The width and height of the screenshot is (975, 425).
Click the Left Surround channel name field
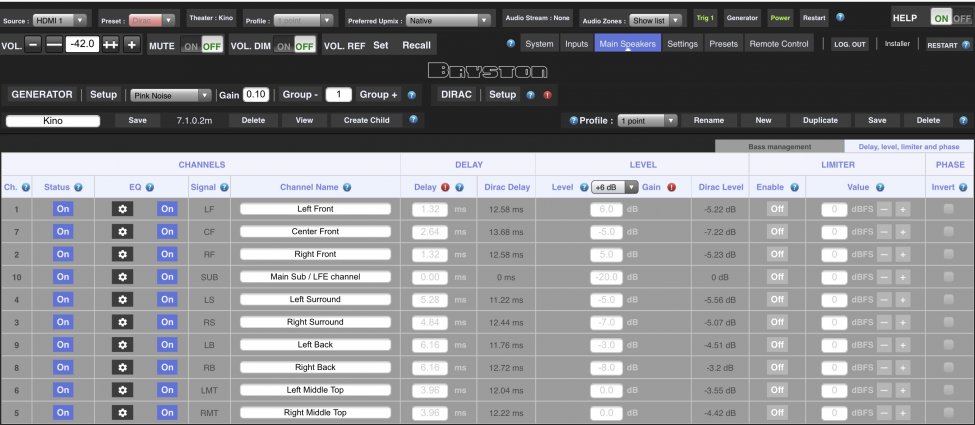(x=315, y=299)
